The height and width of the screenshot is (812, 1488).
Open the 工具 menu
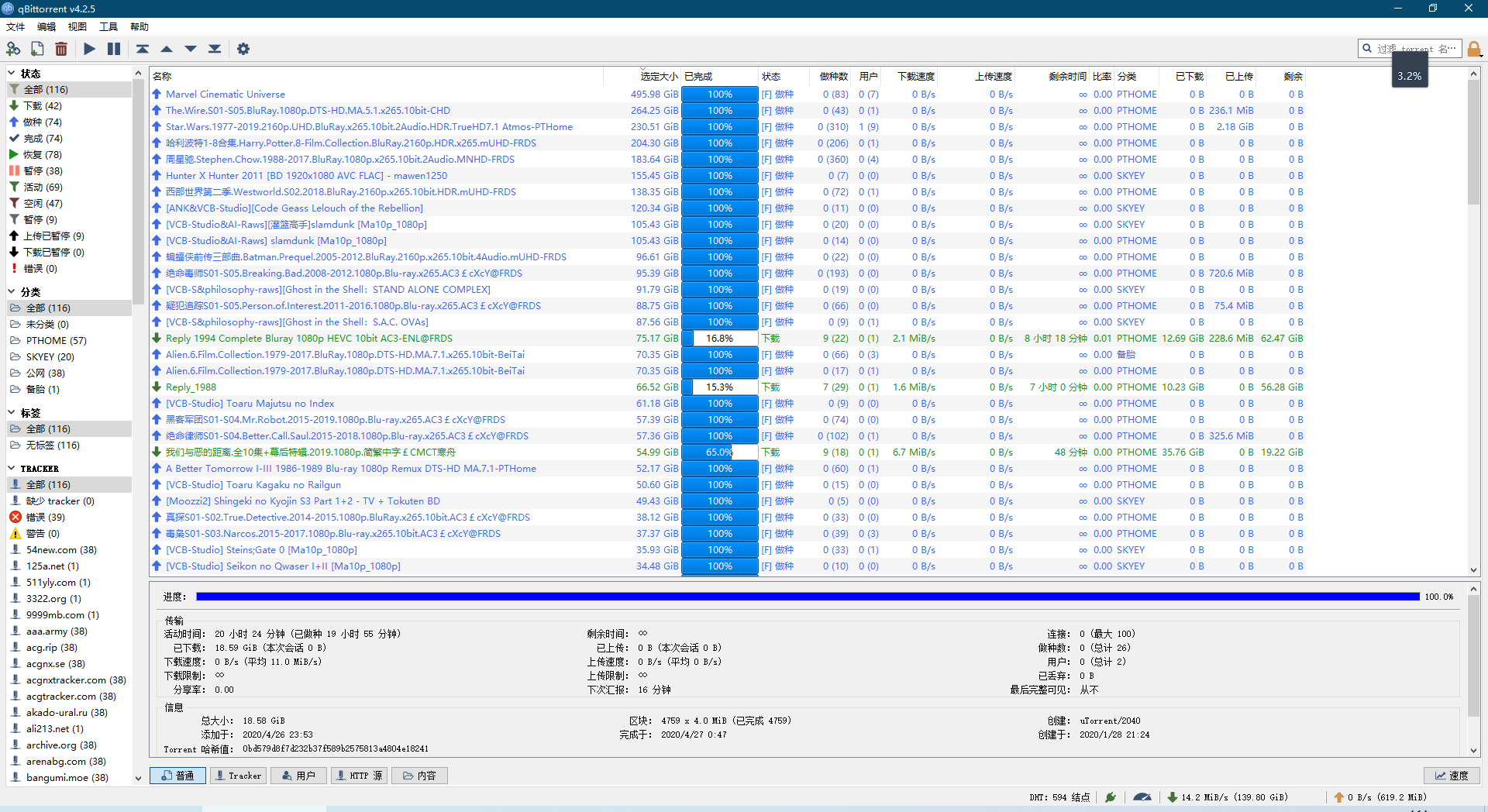(x=108, y=27)
